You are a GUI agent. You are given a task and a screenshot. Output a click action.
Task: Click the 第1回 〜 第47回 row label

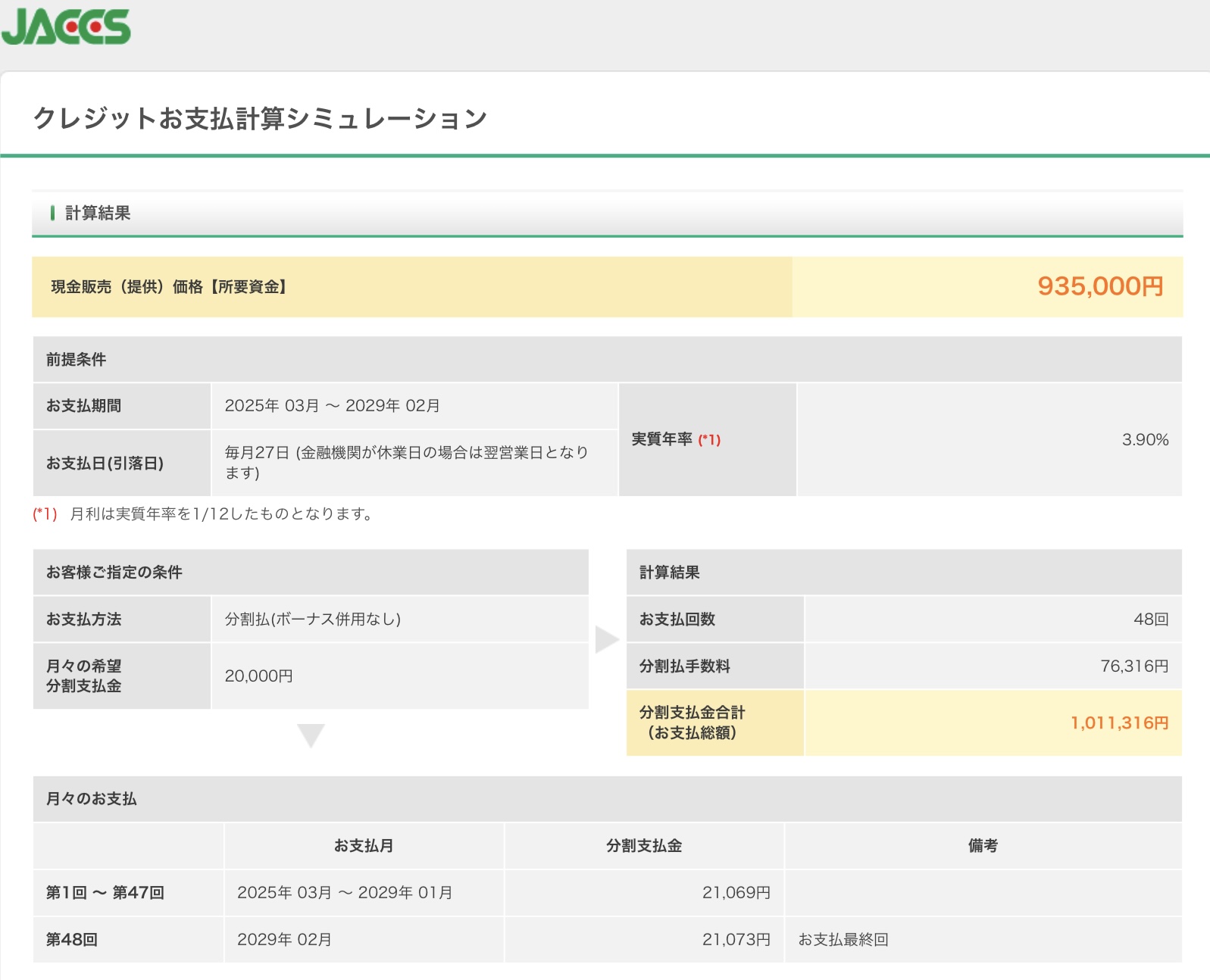click(105, 893)
